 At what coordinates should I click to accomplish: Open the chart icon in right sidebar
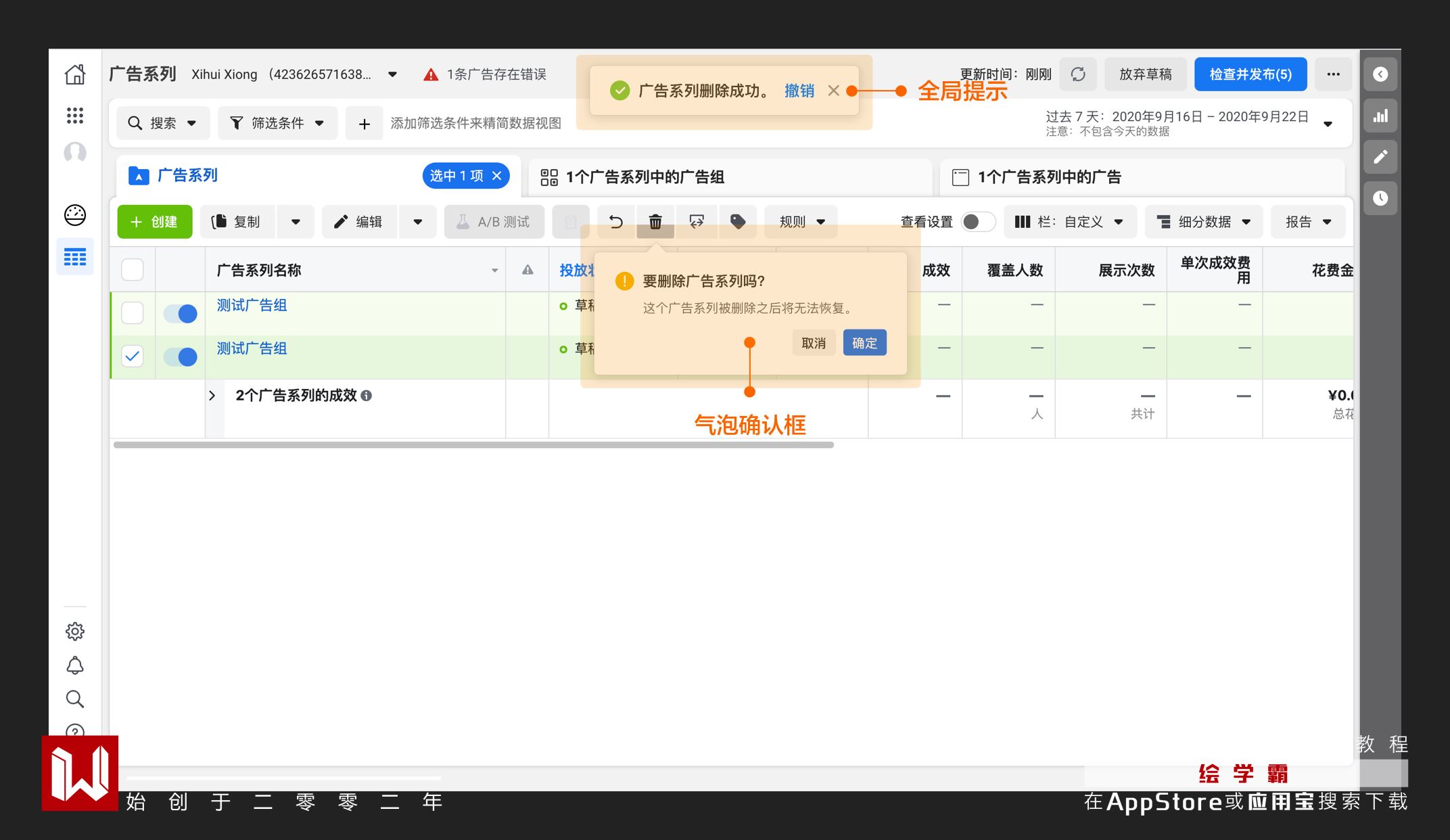pyautogui.click(x=1380, y=116)
